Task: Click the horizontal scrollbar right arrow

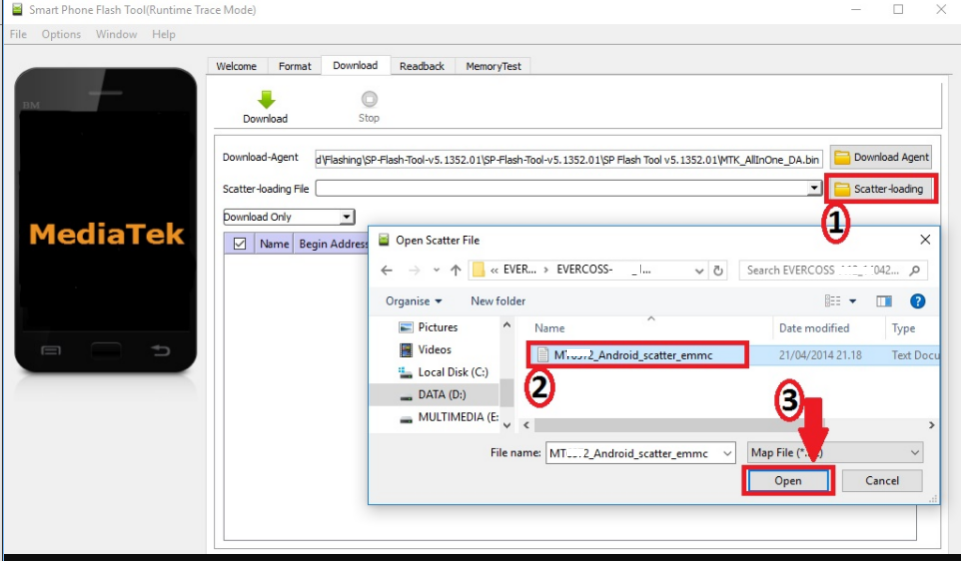Action: [932, 425]
